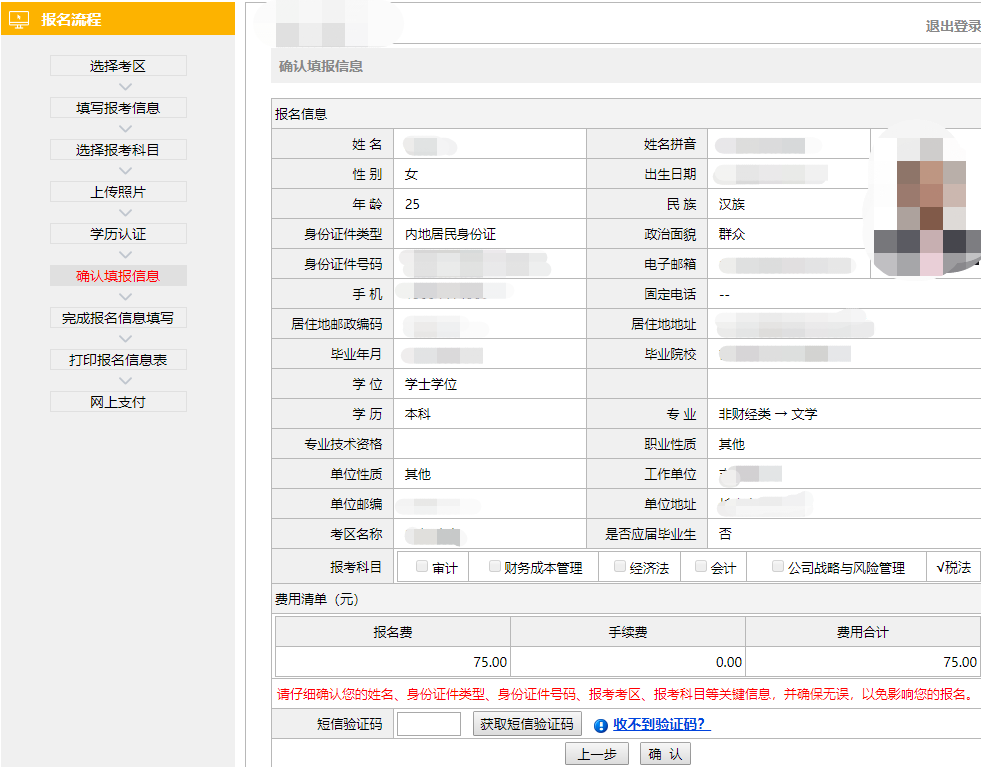Click inside the 短信验证码 input box
The width and height of the screenshot is (981, 767).
429,723
